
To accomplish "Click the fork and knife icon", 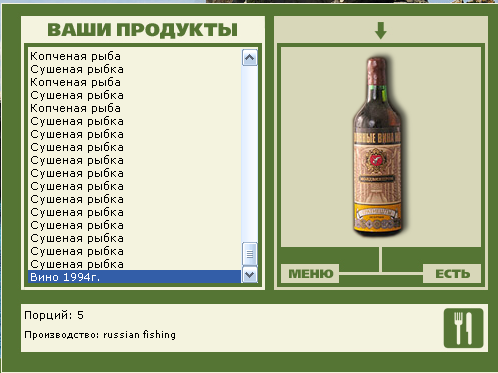I will [x=463, y=328].
